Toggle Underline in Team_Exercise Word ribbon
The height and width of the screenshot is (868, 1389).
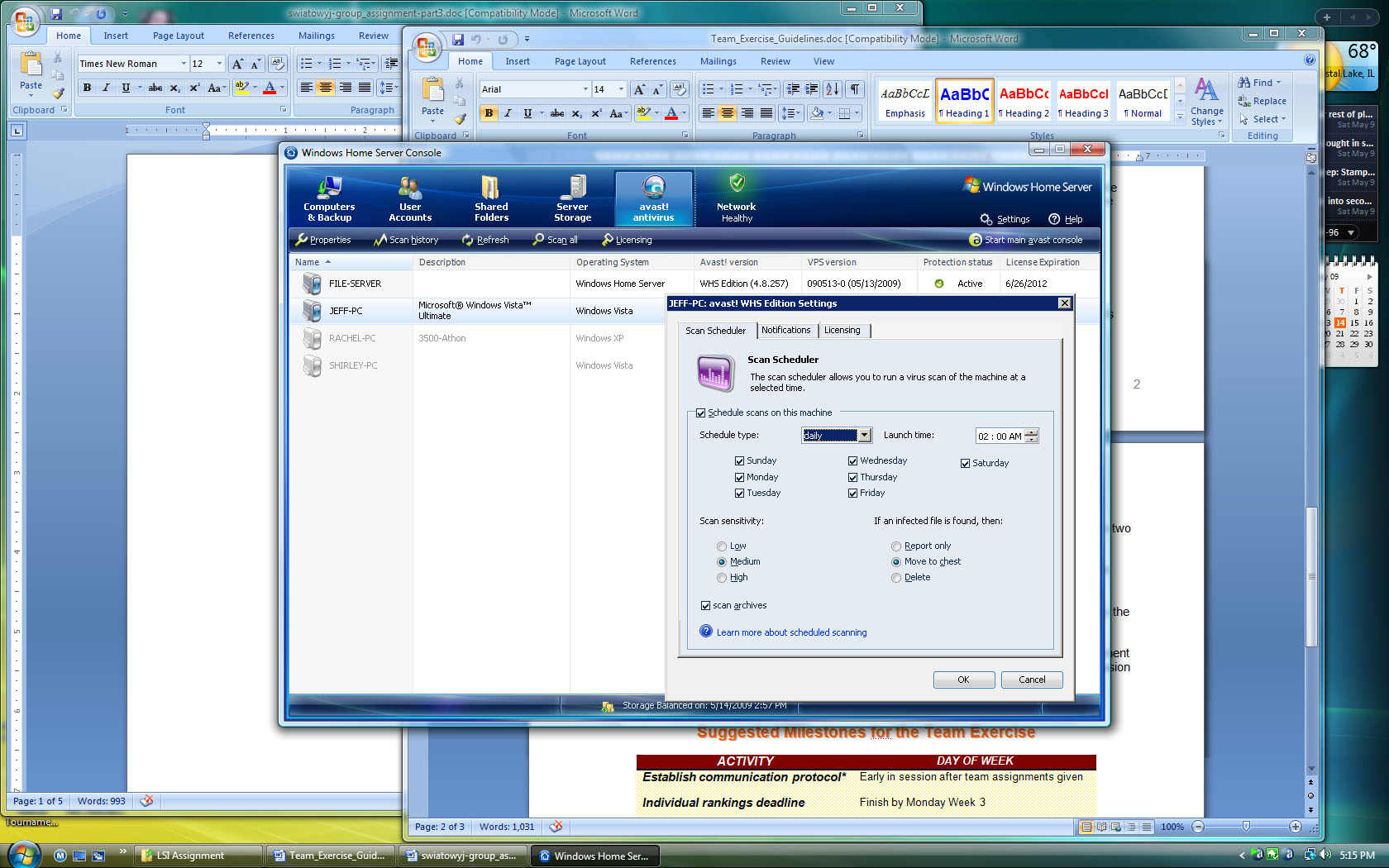coord(527,113)
